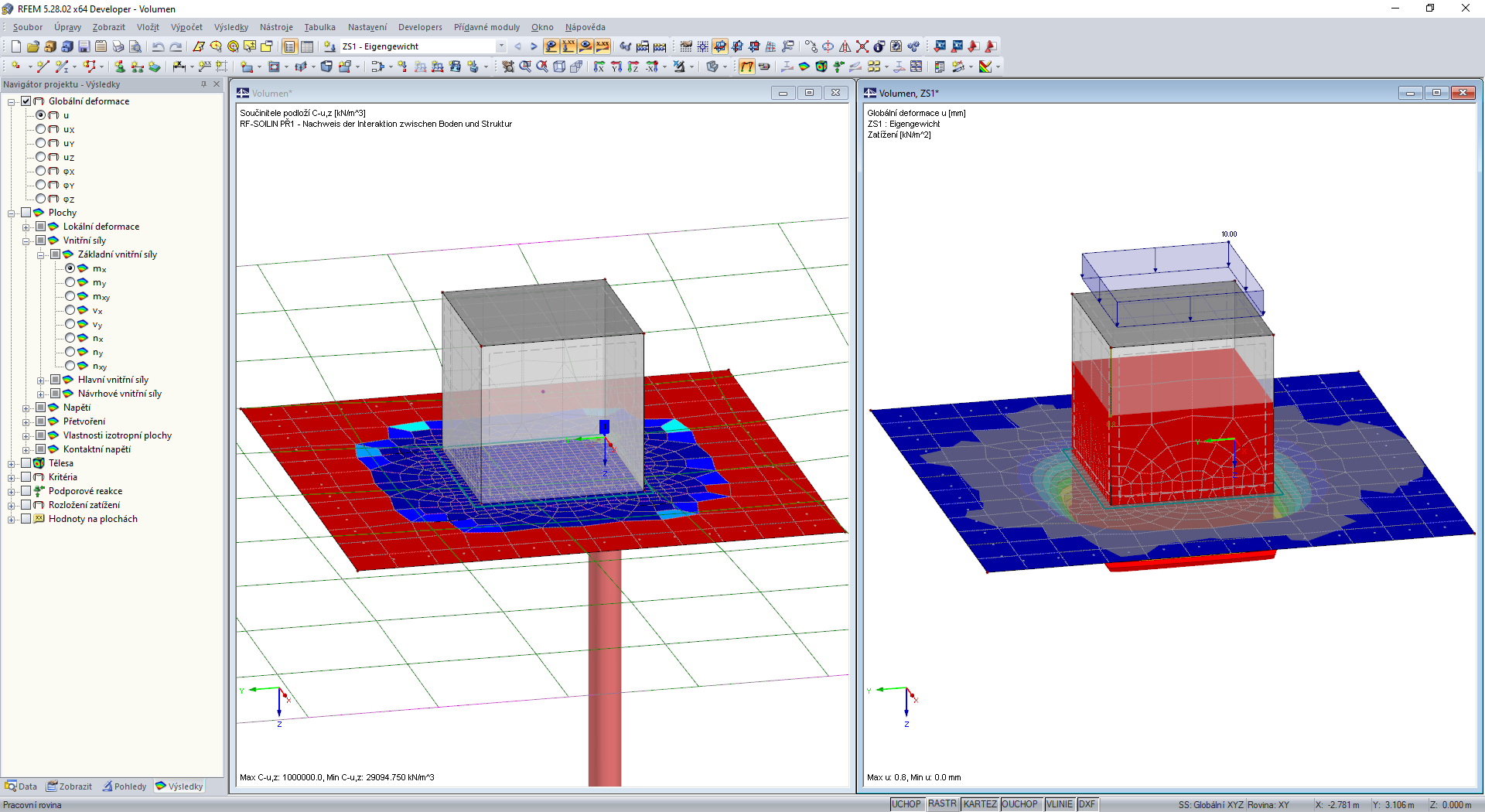Collapse the Vnitřní síly tree node
Viewport: 1485px width, 812px height.
coord(26,241)
